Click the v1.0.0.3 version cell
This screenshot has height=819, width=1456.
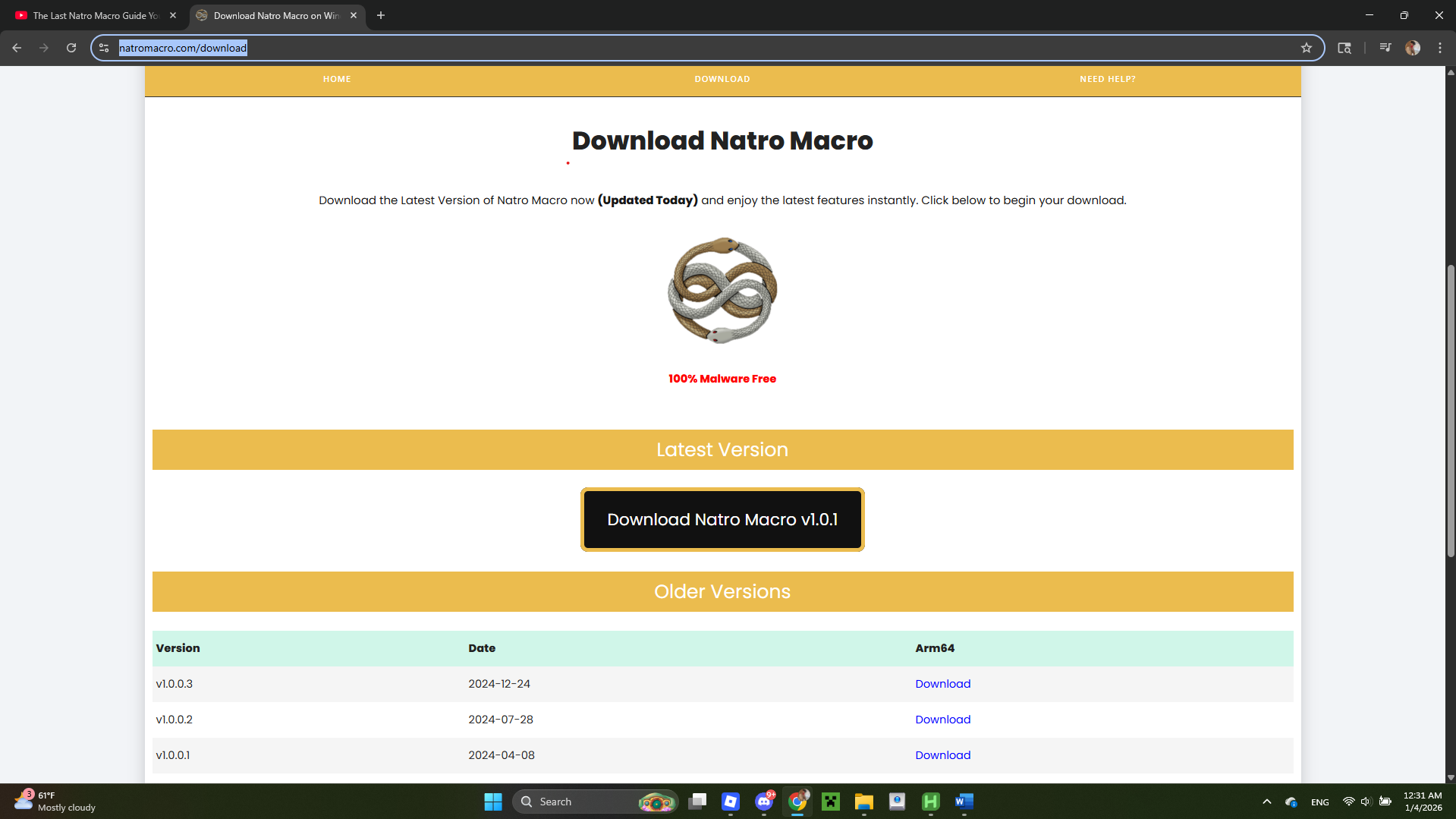175,684
